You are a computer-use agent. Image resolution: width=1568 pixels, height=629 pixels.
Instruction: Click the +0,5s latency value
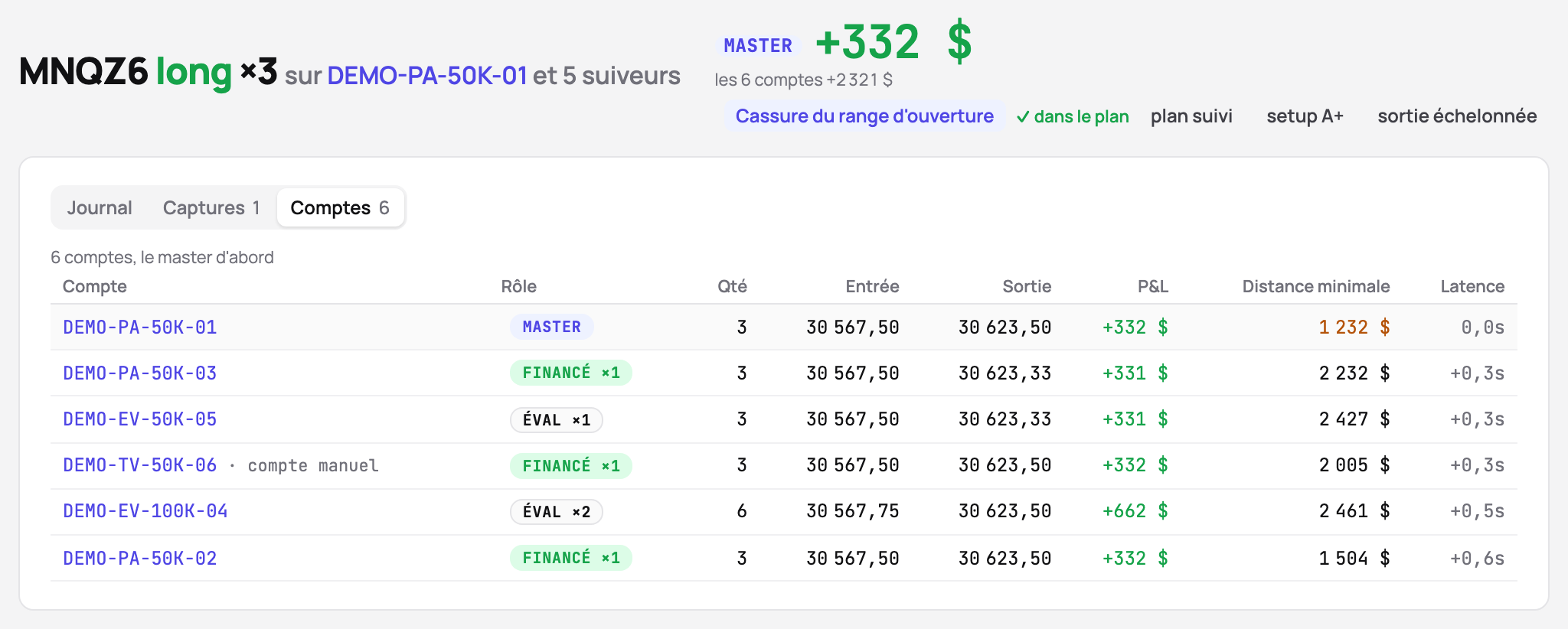pyautogui.click(x=1478, y=511)
